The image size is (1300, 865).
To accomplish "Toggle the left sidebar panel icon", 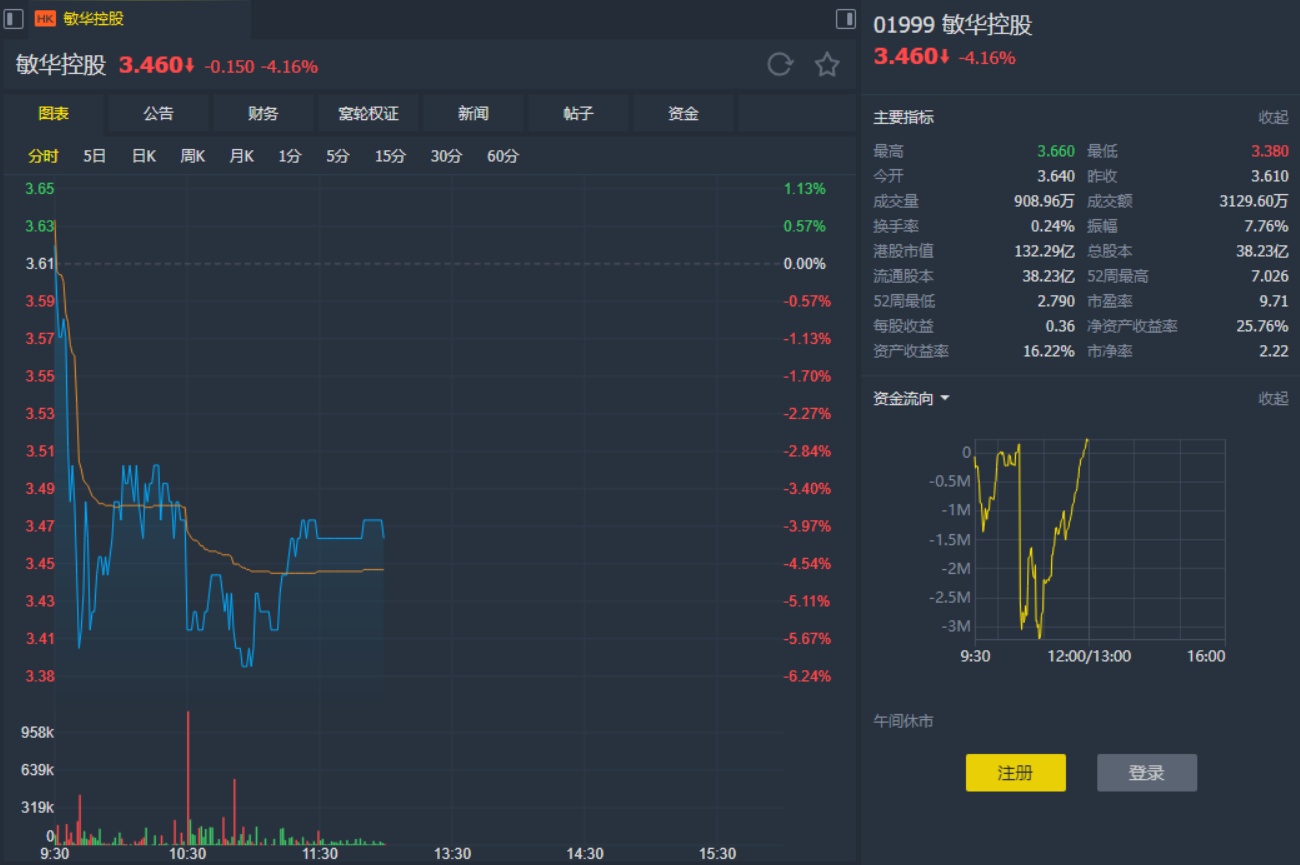I will click(x=14, y=18).
